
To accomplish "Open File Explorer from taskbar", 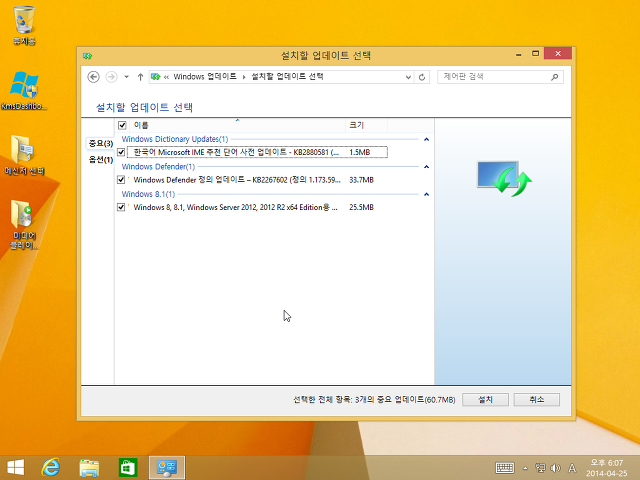I will (89, 468).
